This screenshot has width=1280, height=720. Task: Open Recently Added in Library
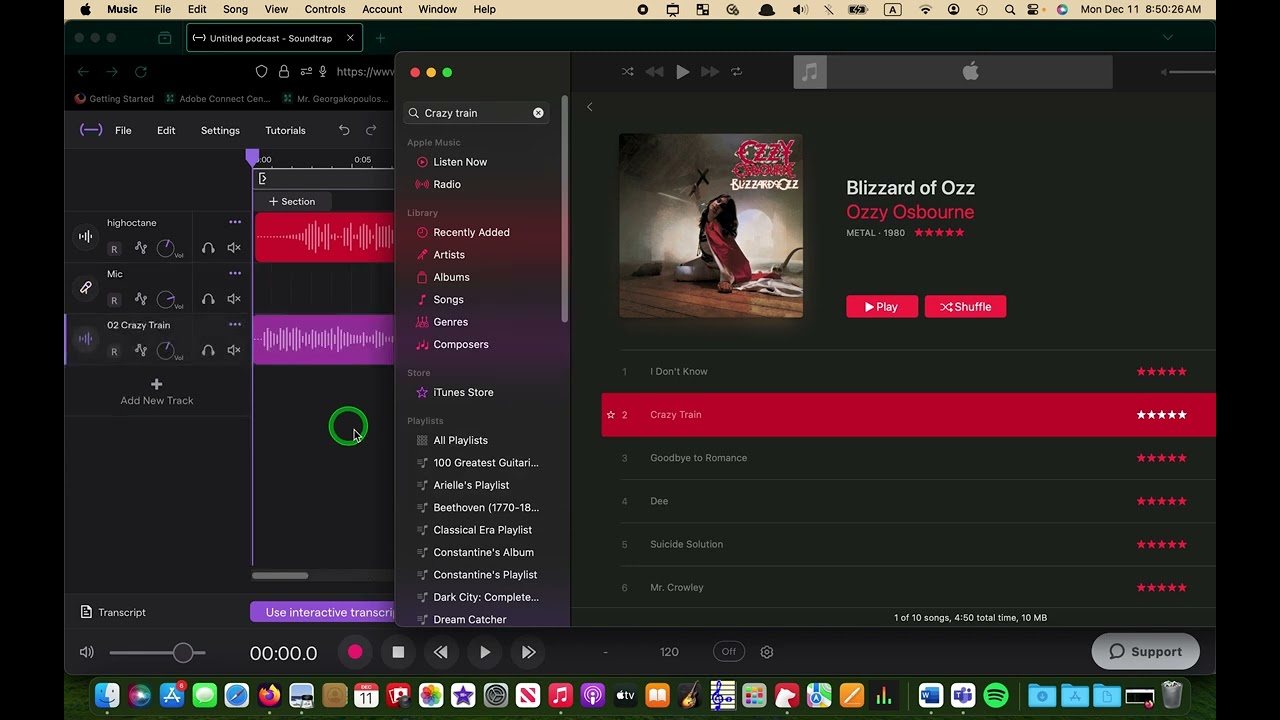(471, 232)
